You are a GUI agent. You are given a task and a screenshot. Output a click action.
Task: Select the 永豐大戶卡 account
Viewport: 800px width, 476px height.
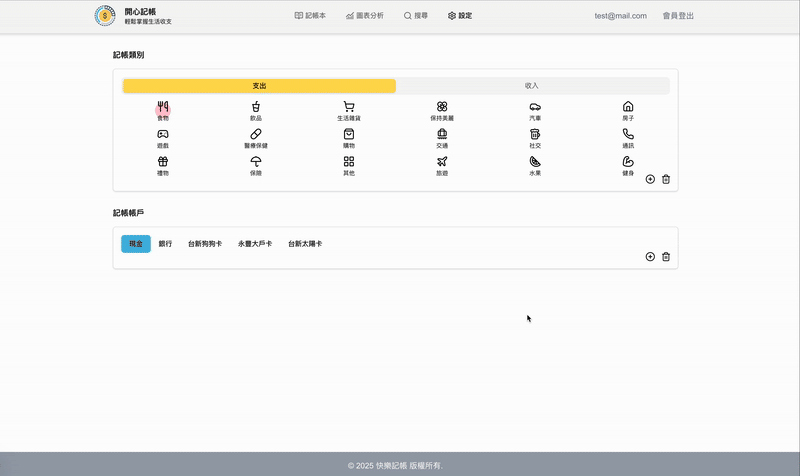point(255,244)
